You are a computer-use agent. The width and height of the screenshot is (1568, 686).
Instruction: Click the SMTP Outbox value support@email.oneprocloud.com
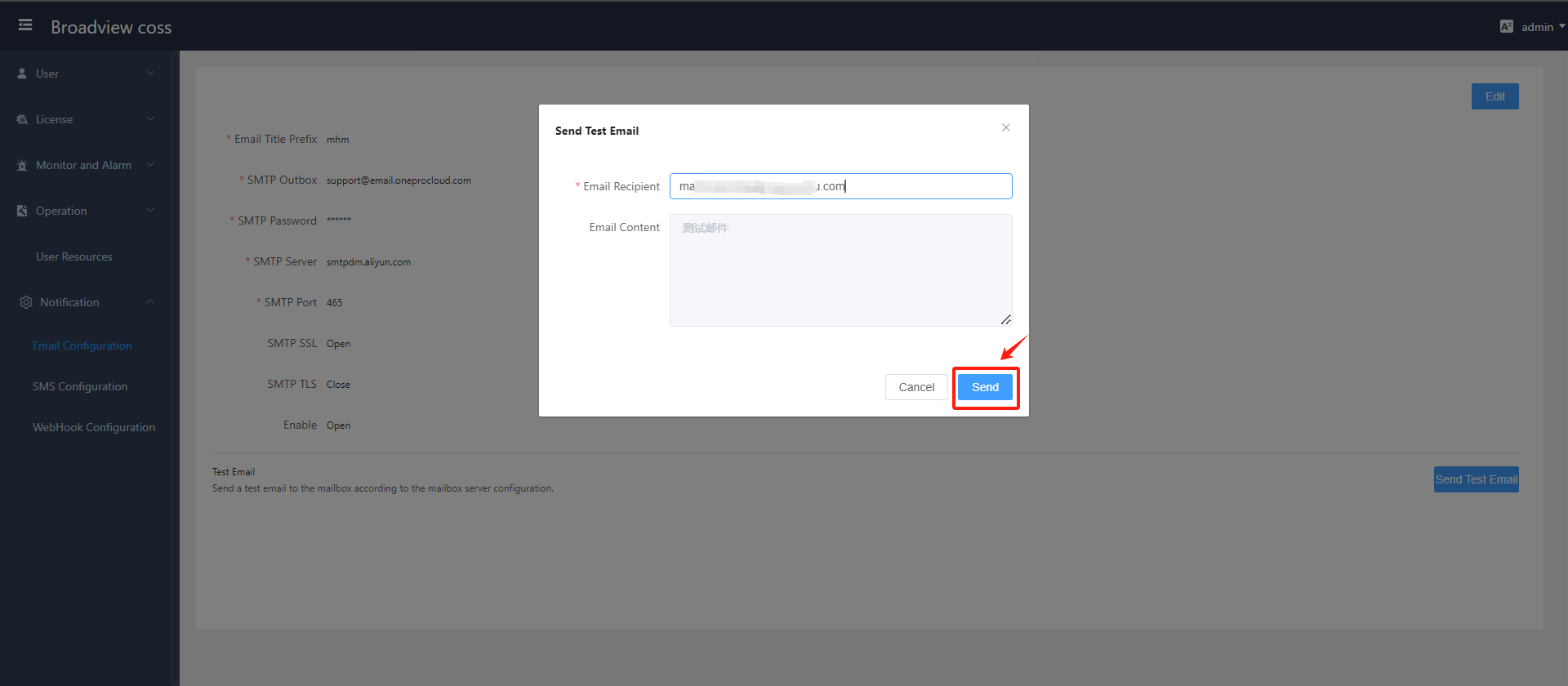pos(399,180)
